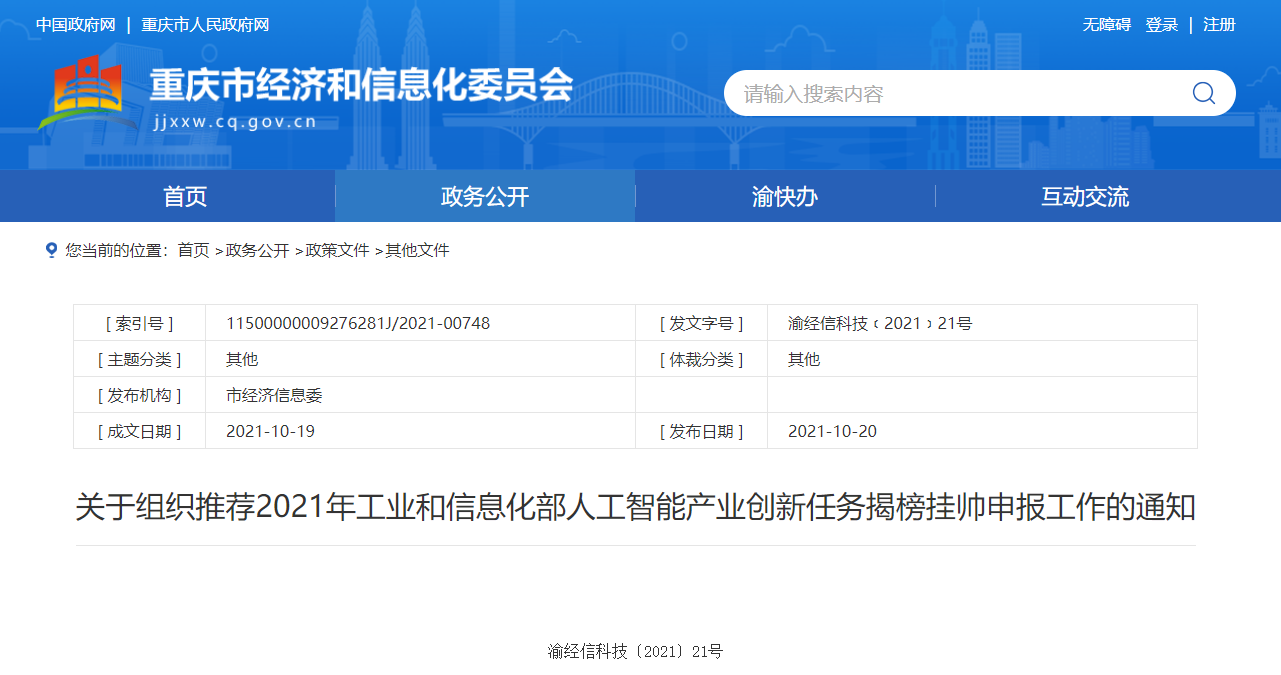Click 政务公开 in the breadcrumb

[257, 250]
